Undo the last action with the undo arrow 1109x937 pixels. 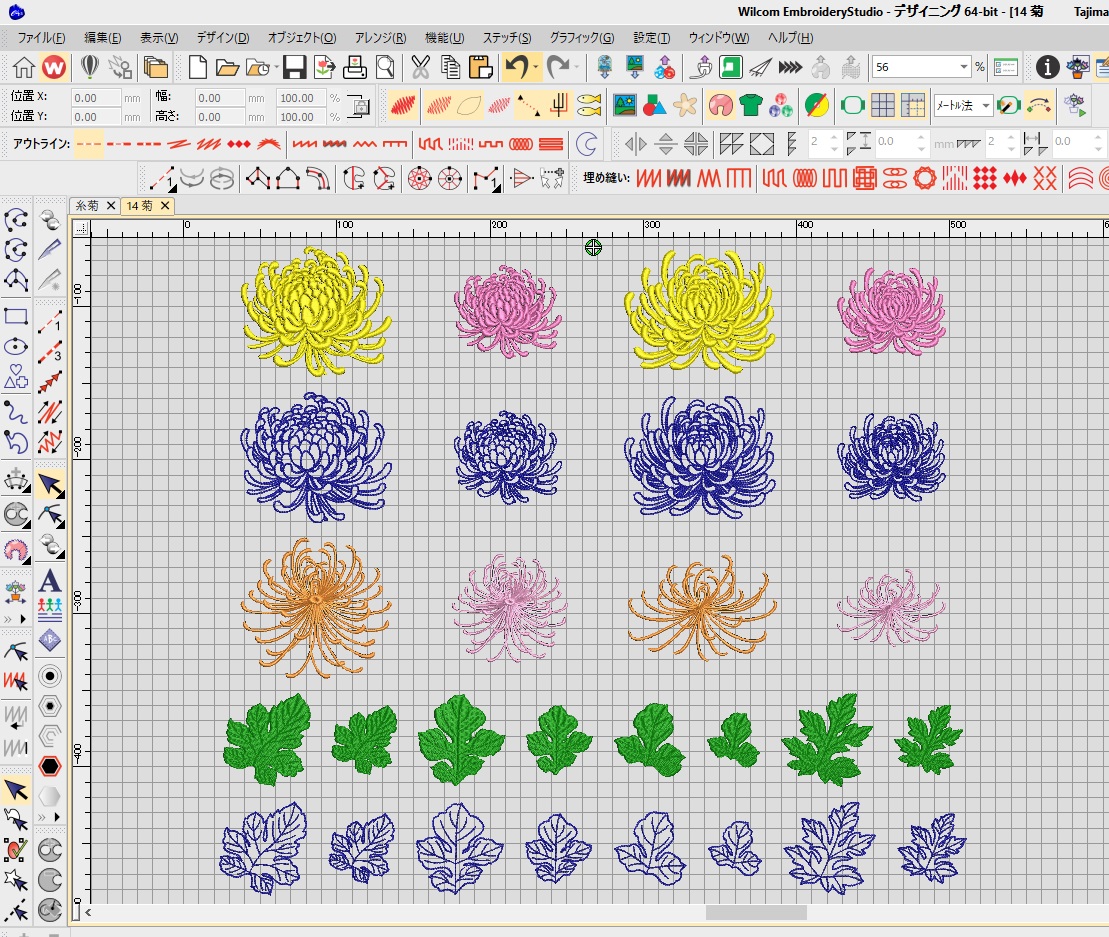(x=516, y=67)
